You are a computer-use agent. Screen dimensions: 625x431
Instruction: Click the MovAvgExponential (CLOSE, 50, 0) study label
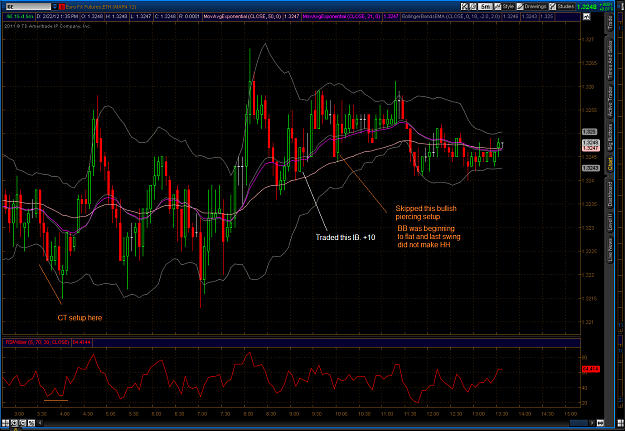(x=243, y=17)
